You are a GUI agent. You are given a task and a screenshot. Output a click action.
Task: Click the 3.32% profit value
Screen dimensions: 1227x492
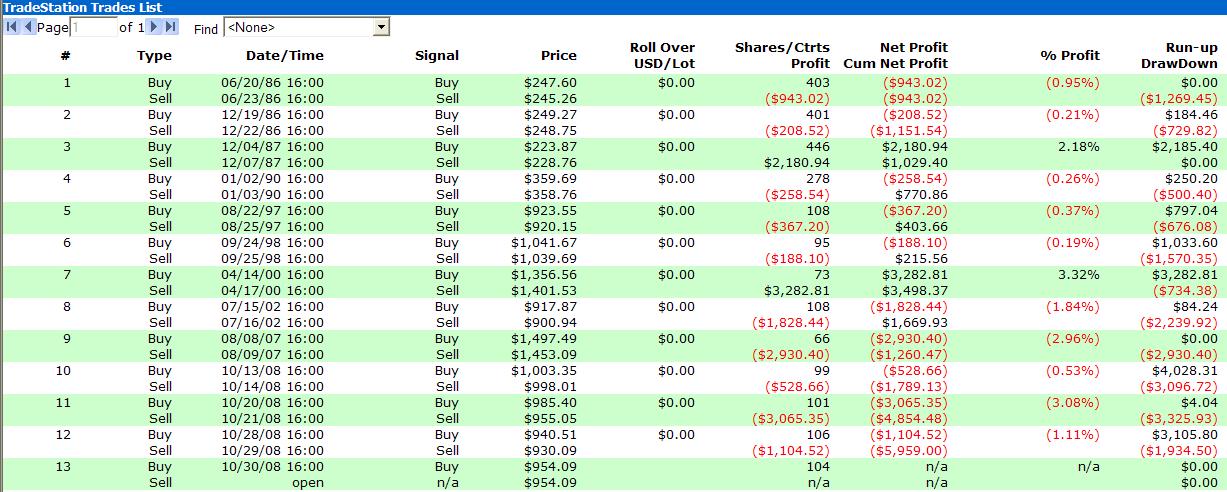click(1079, 275)
